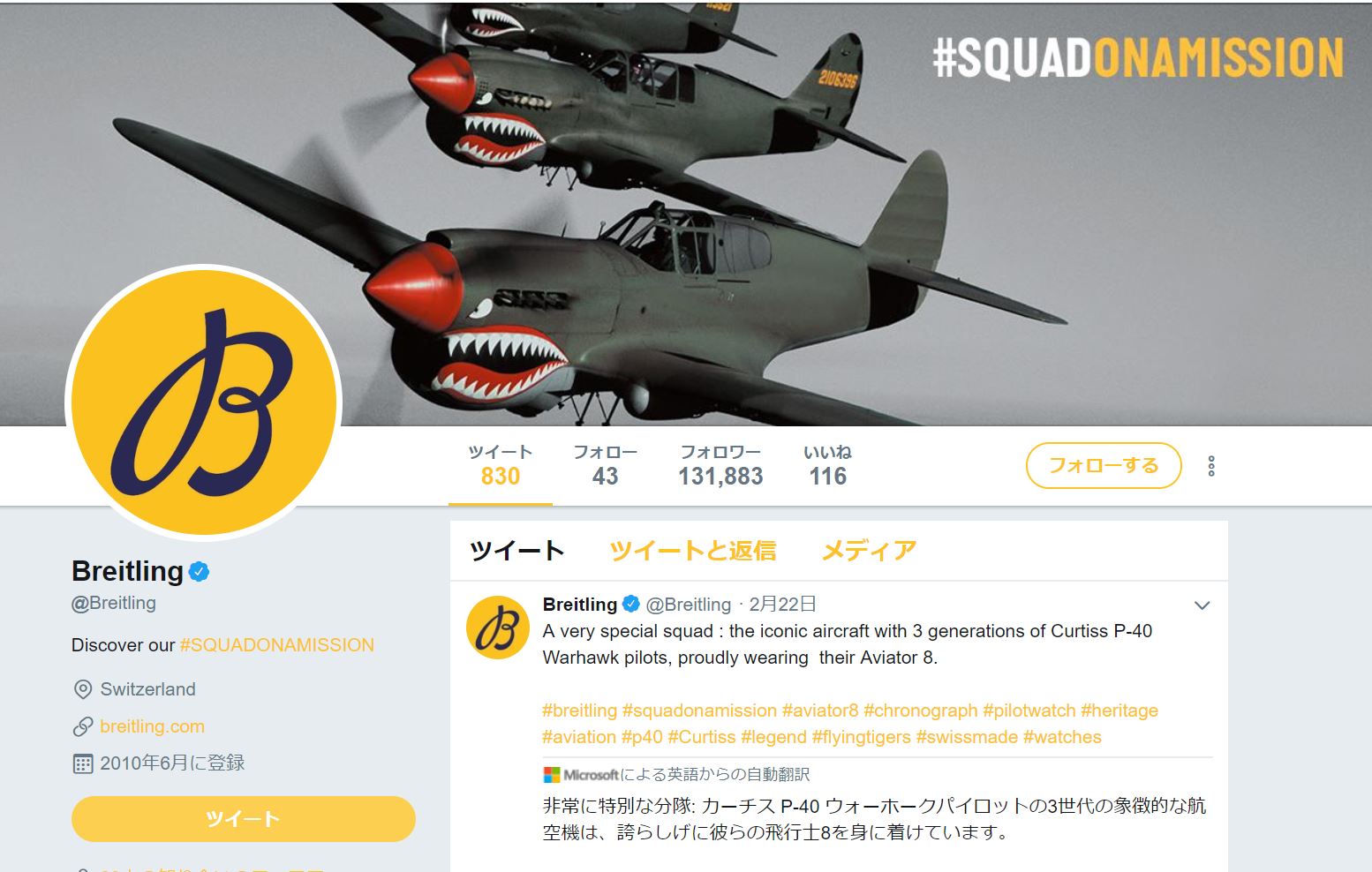Click the Breitling avatar in the tweet
This screenshot has width=1372, height=872.
point(497,628)
